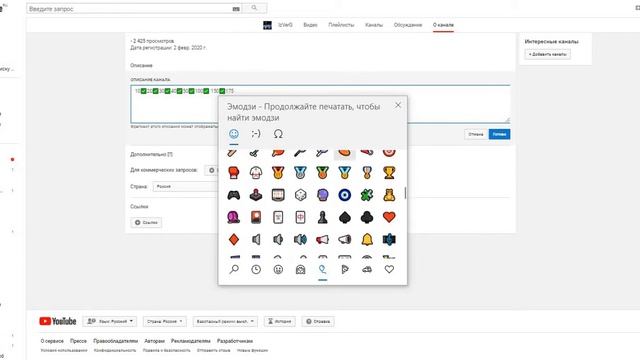
Task: Insert the slot machine emoji
Action: [278, 195]
